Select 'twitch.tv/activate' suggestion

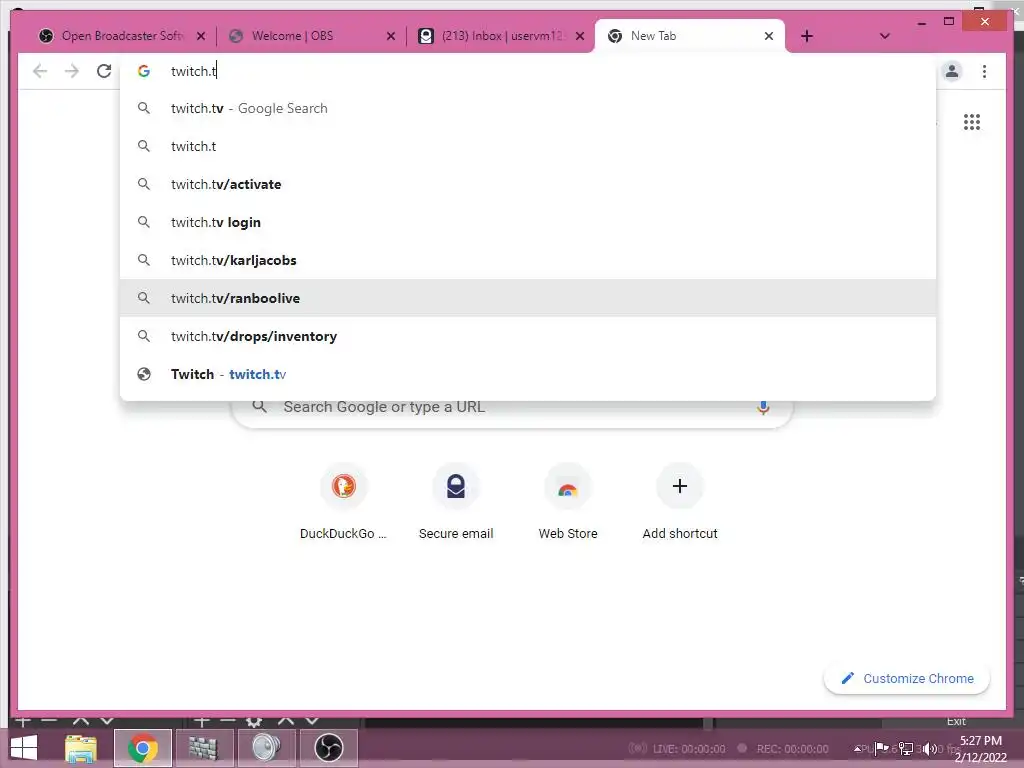[528, 184]
